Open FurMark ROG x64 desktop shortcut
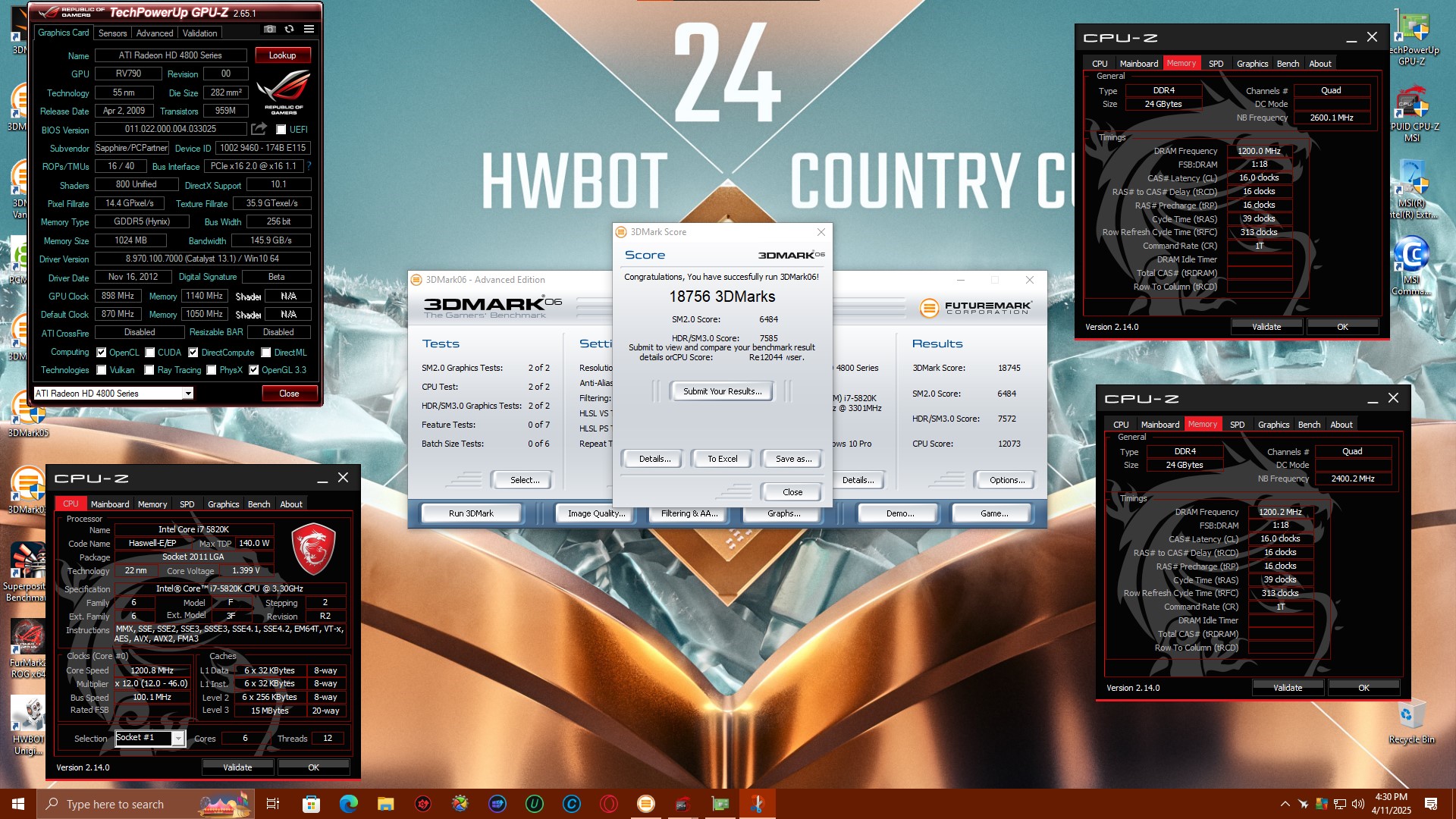The width and height of the screenshot is (1456, 819). [x=27, y=648]
